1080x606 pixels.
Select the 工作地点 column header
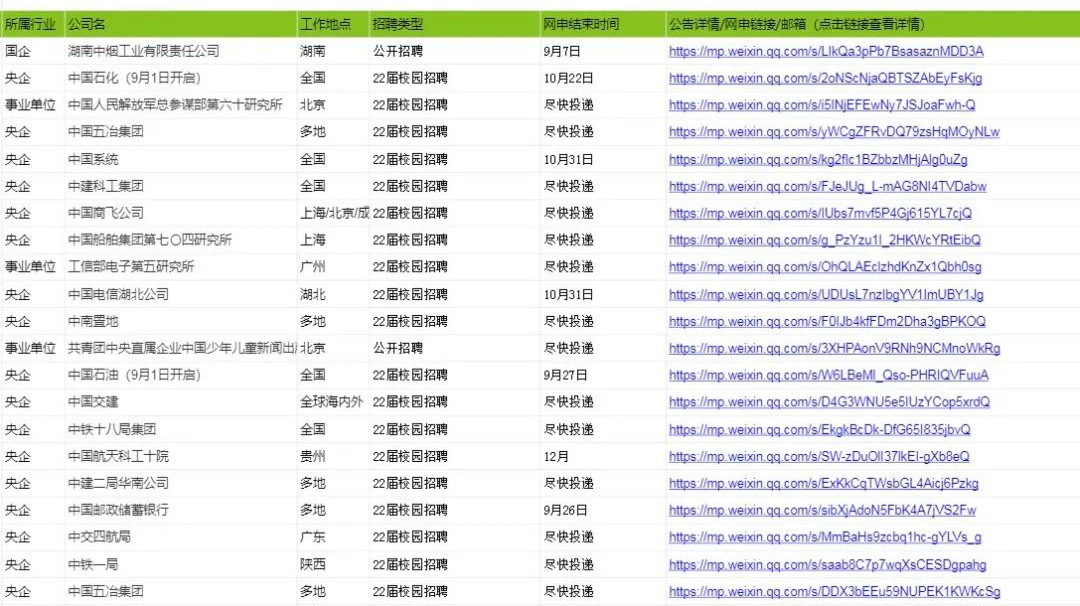click(333, 24)
